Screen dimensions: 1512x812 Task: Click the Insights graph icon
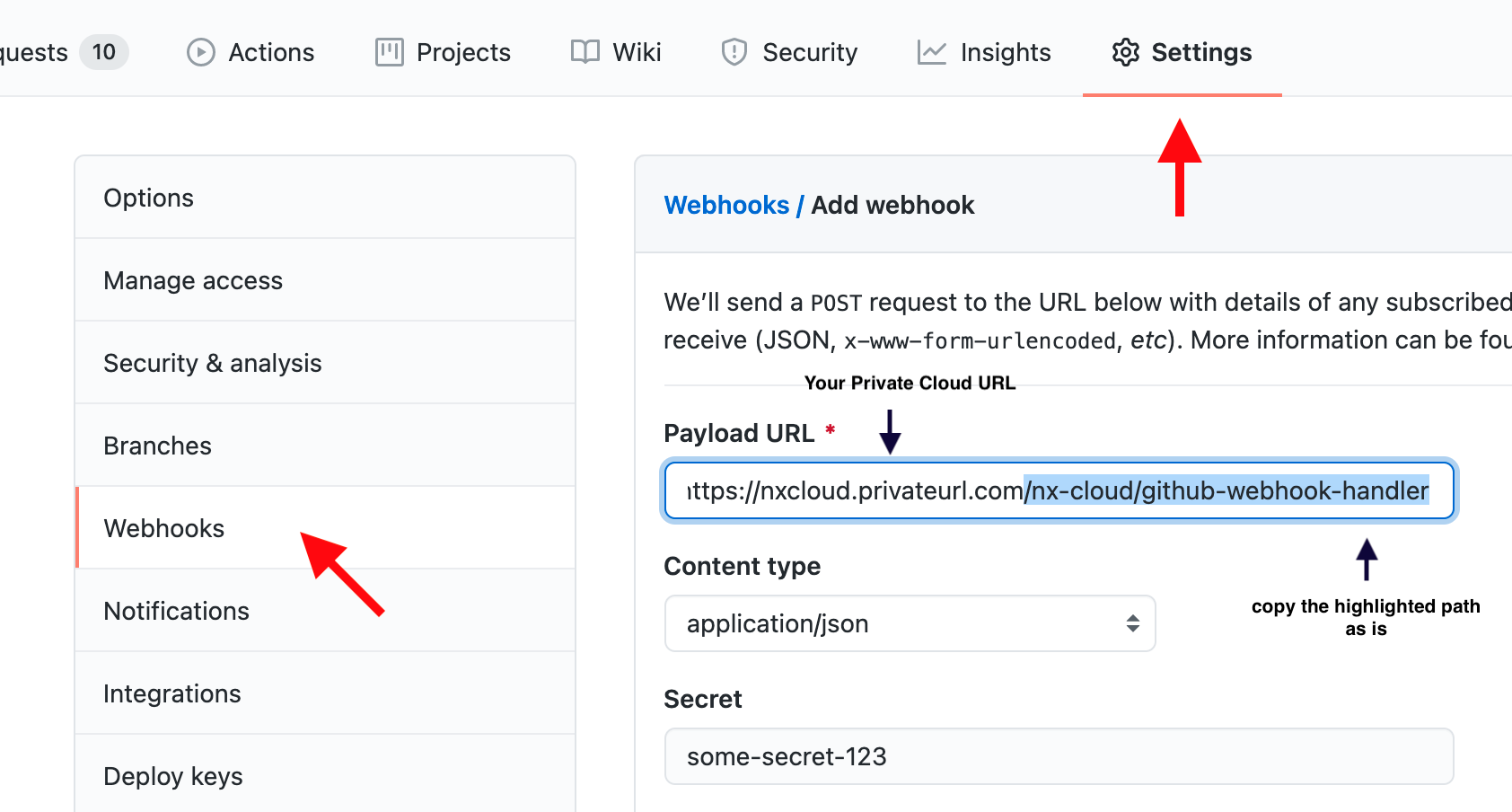pyautogui.click(x=931, y=52)
